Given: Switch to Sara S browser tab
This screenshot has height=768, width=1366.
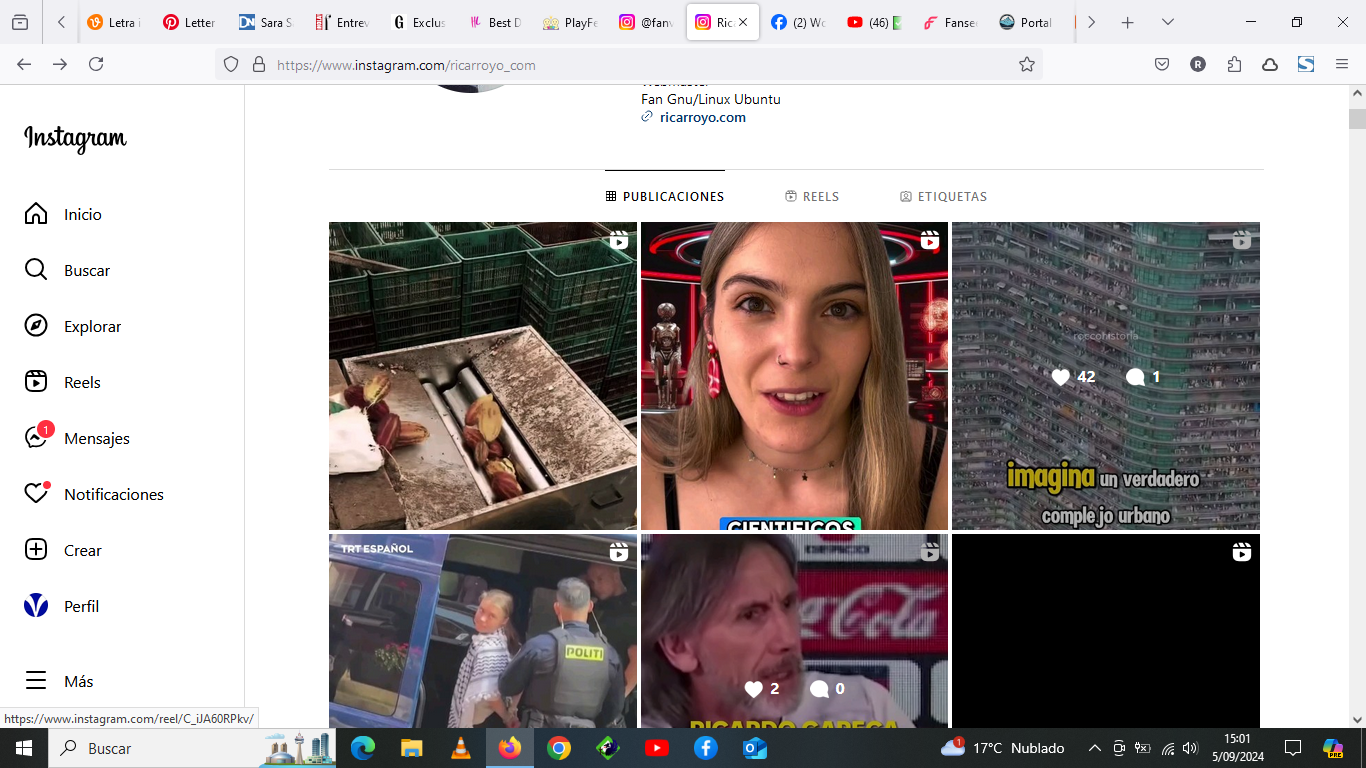Looking at the screenshot, I should pyautogui.click(x=266, y=22).
